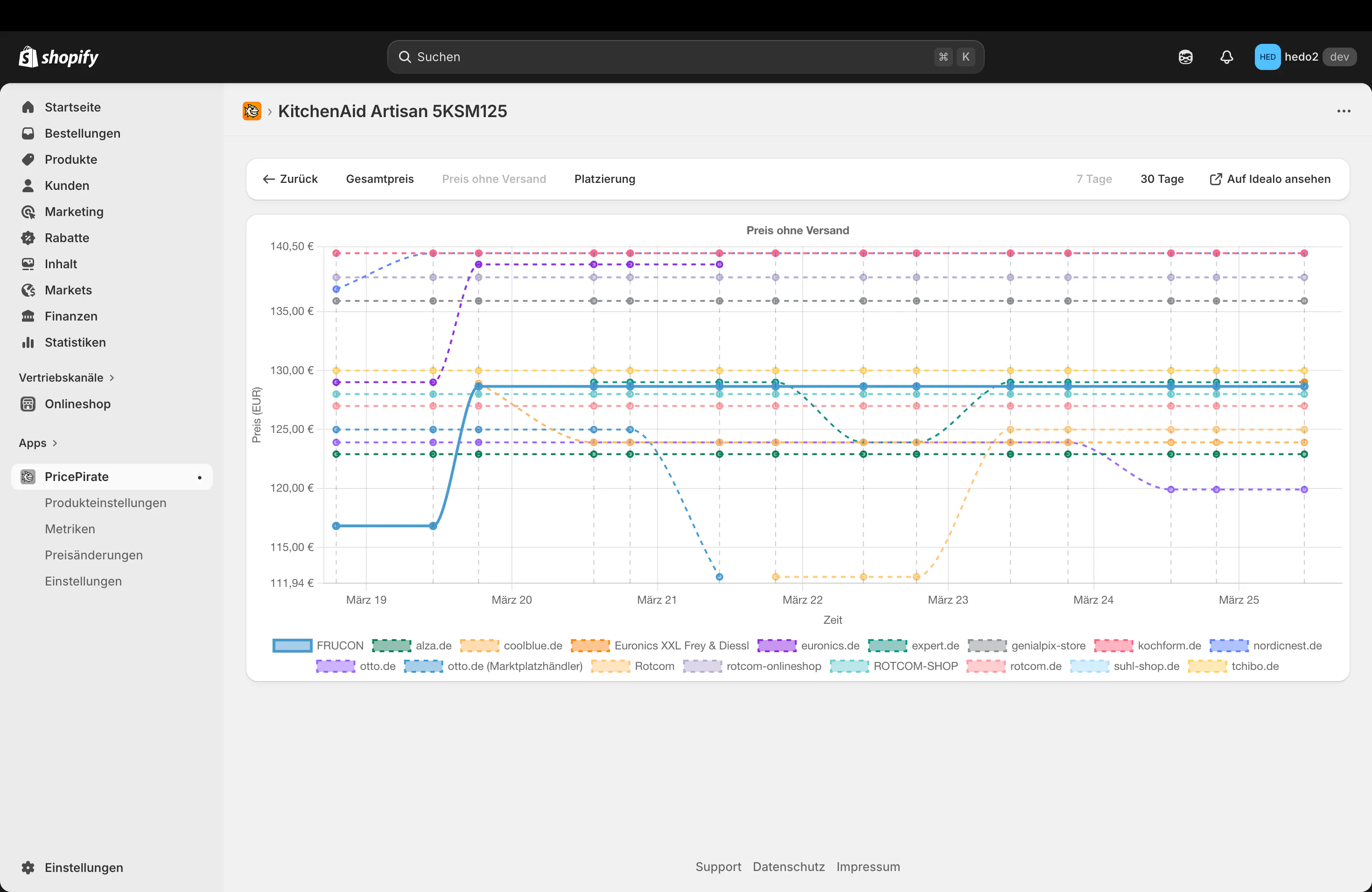Viewport: 1372px width, 892px height.
Task: Open Metriken in PricePirate menu
Action: click(x=70, y=529)
